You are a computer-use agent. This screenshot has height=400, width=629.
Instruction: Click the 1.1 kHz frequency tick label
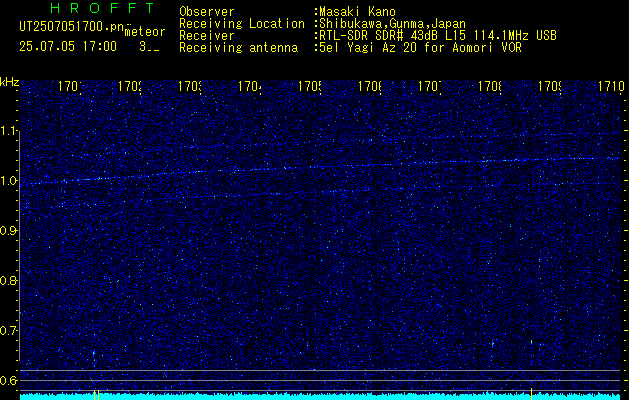pos(8,131)
